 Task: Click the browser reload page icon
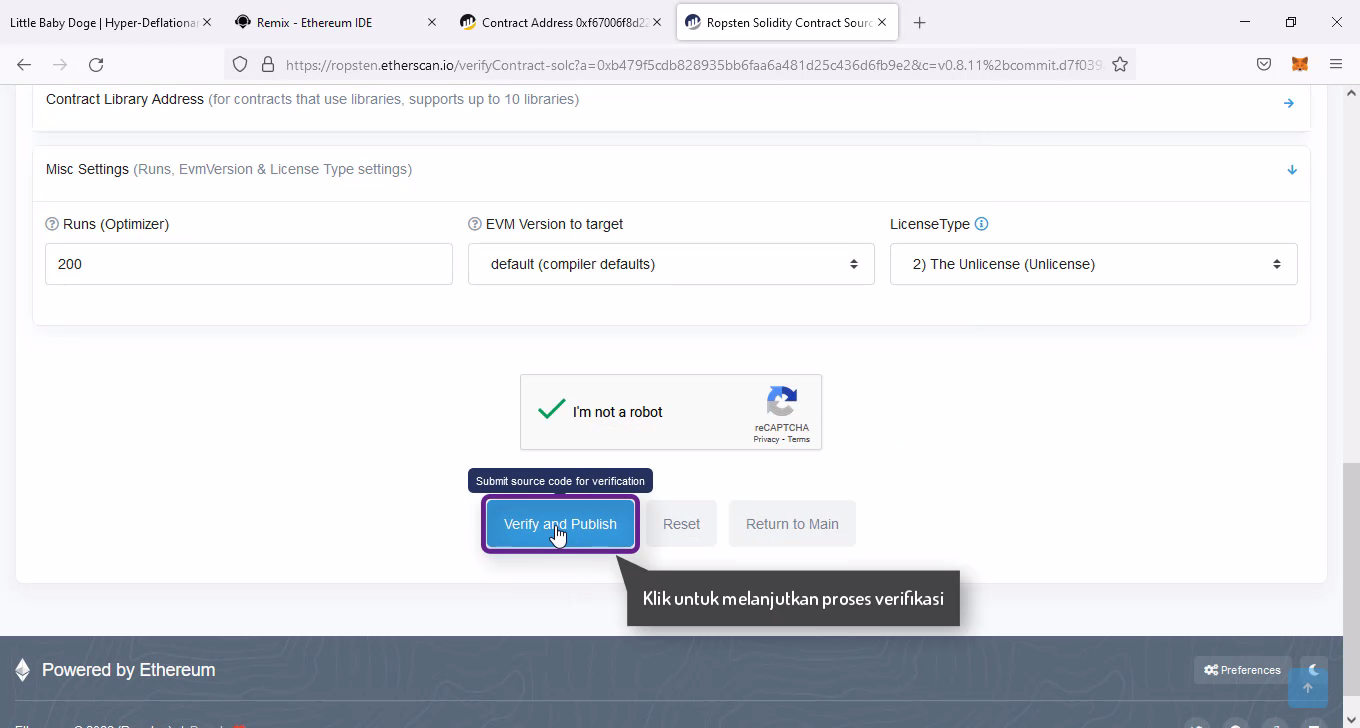(x=96, y=64)
